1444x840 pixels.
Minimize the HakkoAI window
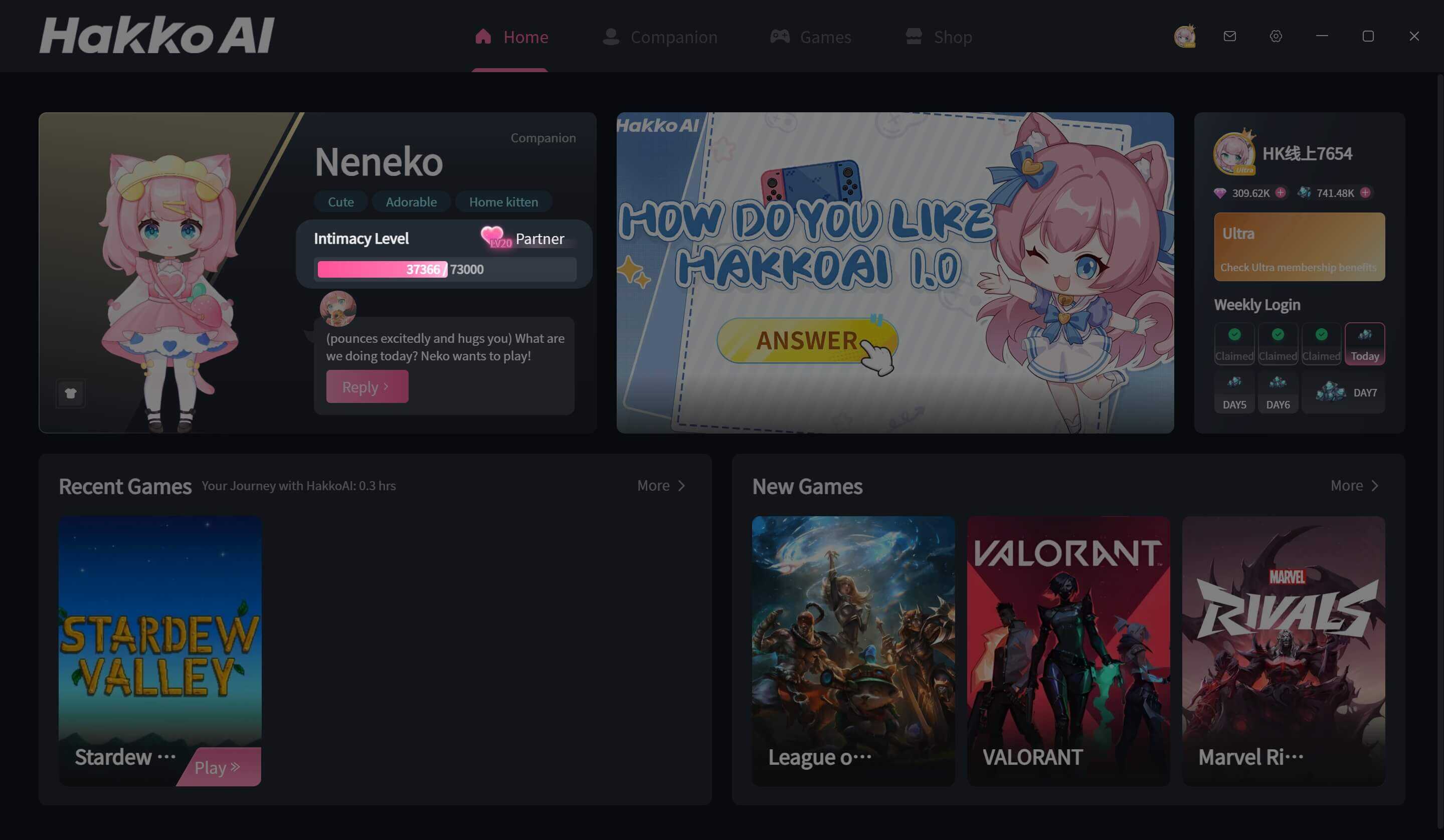click(x=1322, y=36)
